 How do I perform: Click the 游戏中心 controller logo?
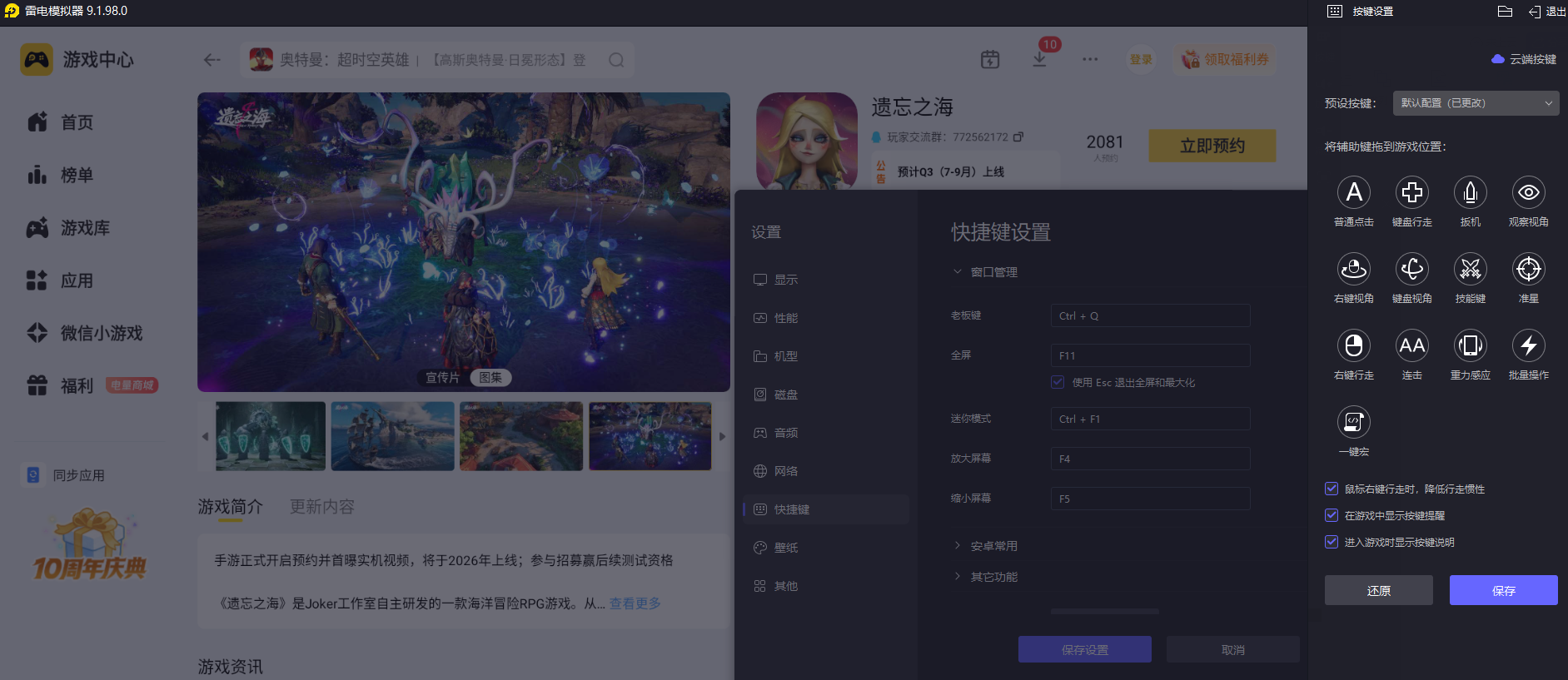coord(37,60)
